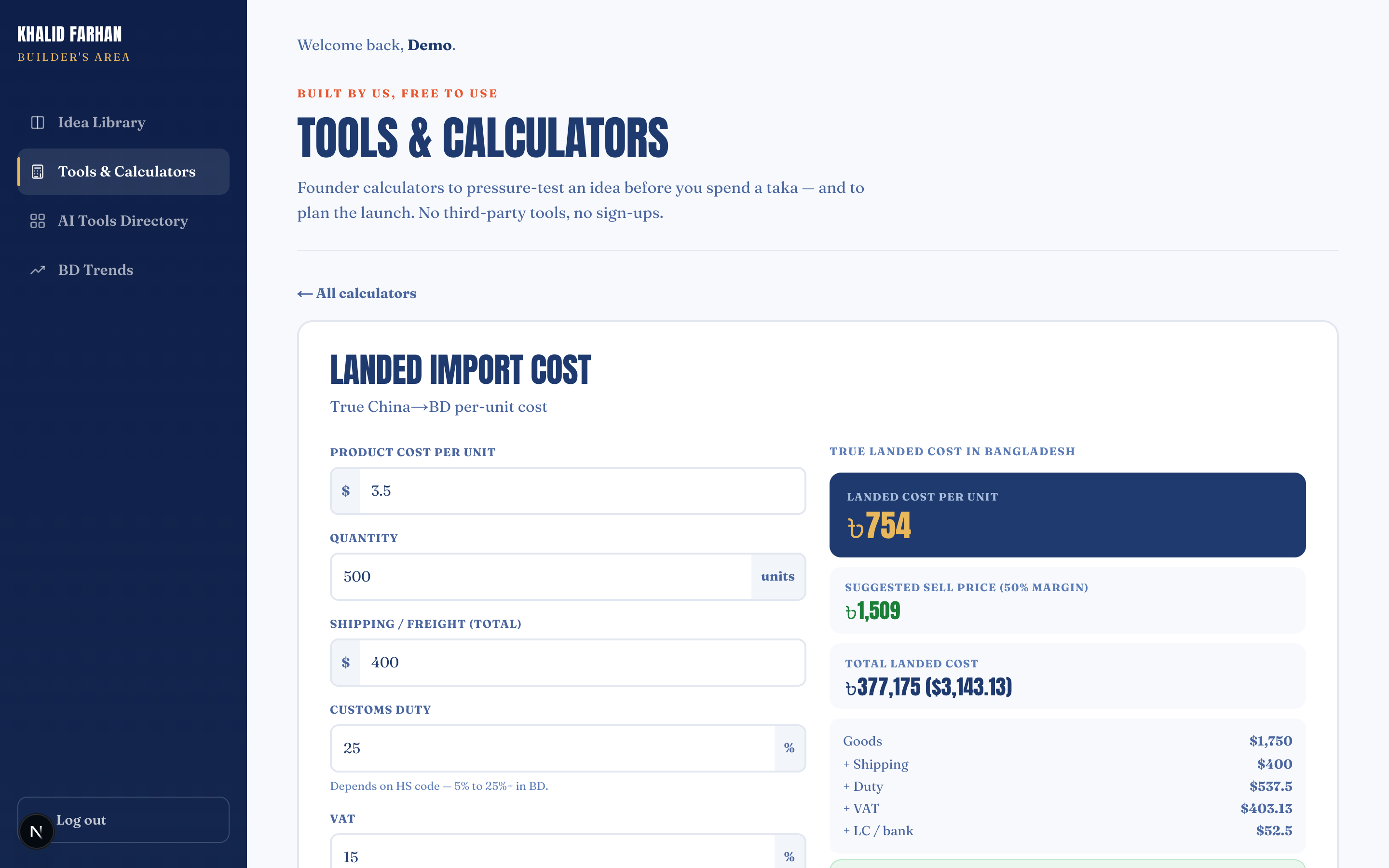Edit the Shipping / Freight total field
The width and height of the screenshot is (1389, 868).
(x=582, y=663)
